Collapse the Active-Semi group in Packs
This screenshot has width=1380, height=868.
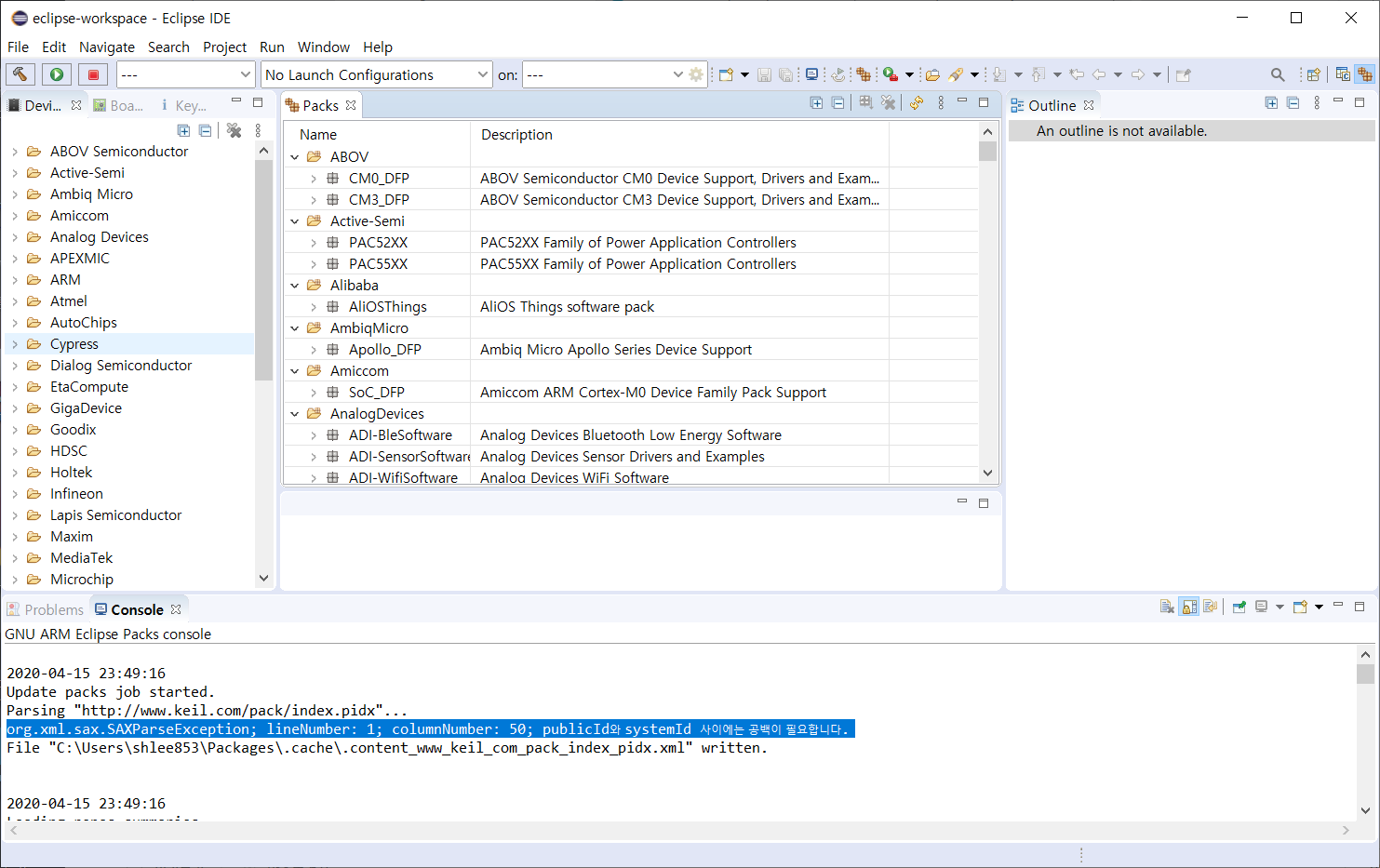(295, 221)
